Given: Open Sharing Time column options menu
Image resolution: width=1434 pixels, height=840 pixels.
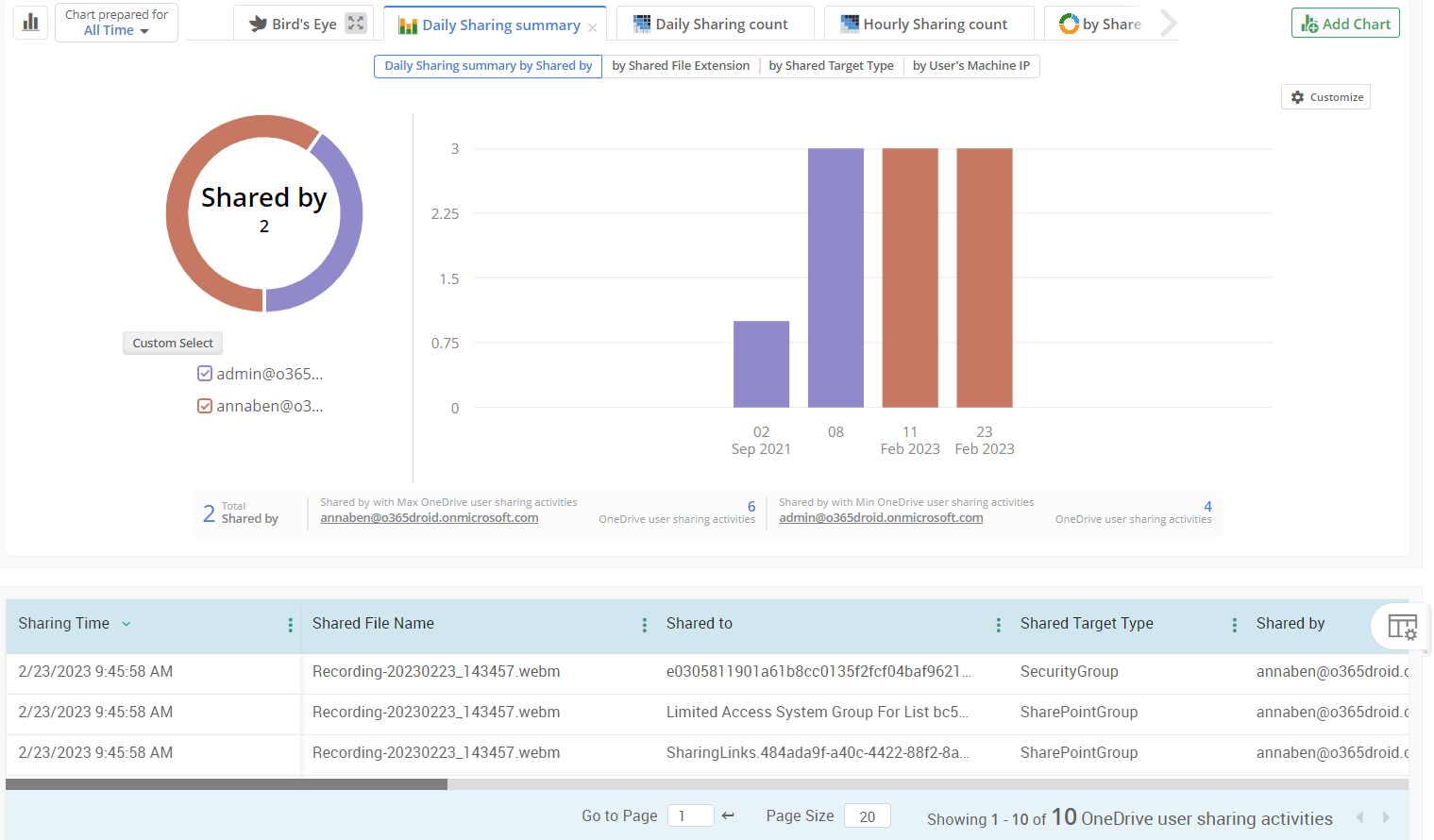Looking at the screenshot, I should 290,625.
